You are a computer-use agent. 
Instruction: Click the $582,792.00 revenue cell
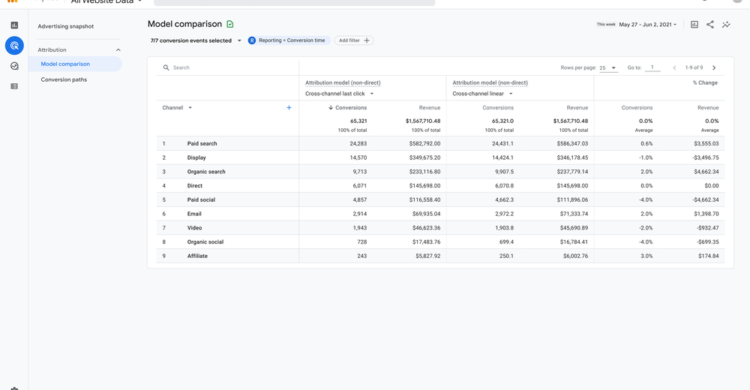[425, 144]
